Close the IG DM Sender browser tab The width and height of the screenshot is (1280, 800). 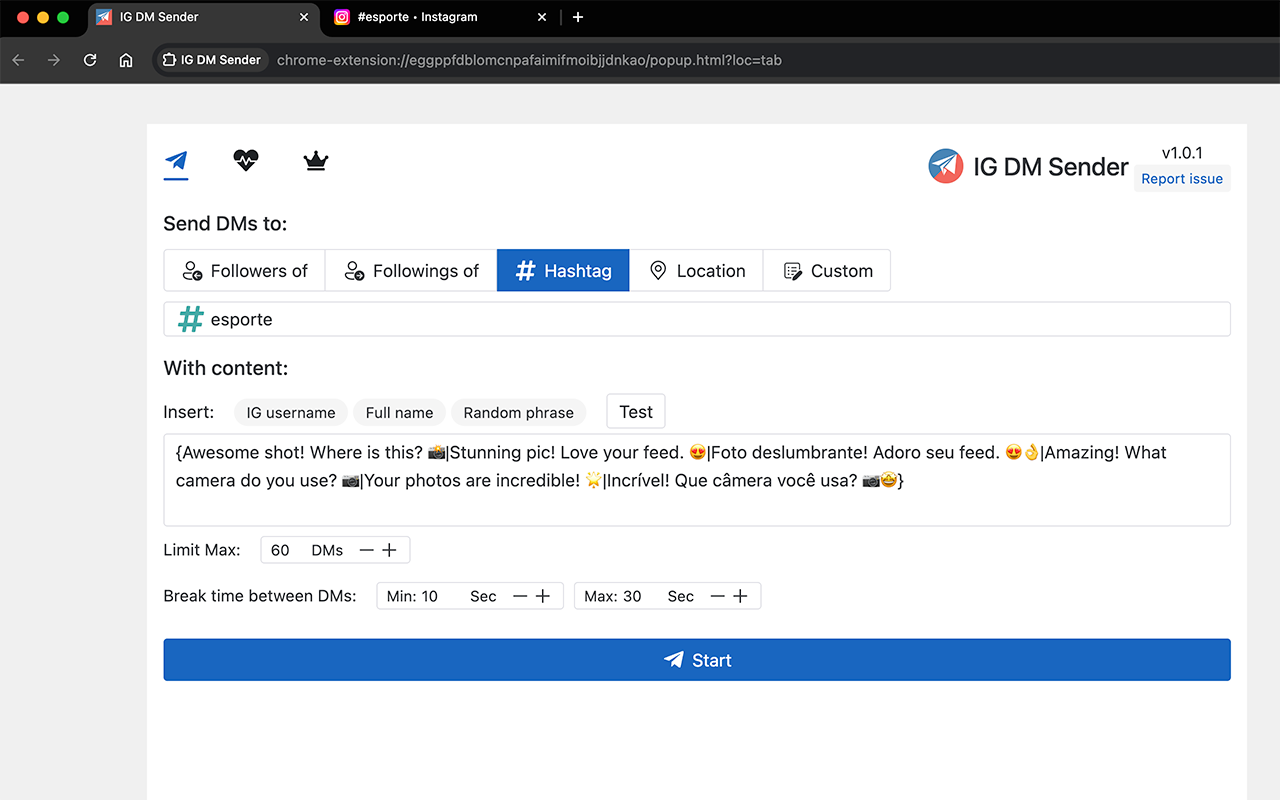(304, 17)
